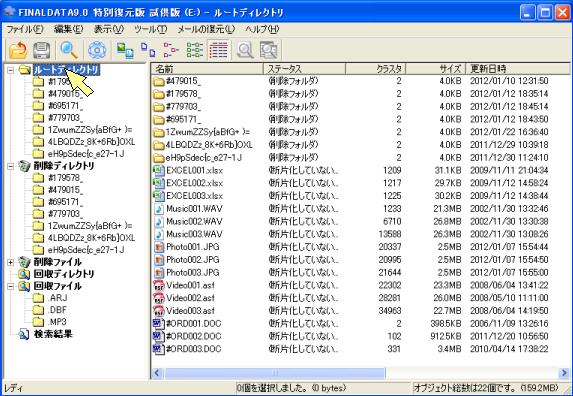Click the find next toolbar icon
The image size is (573, 396).
click(269, 50)
